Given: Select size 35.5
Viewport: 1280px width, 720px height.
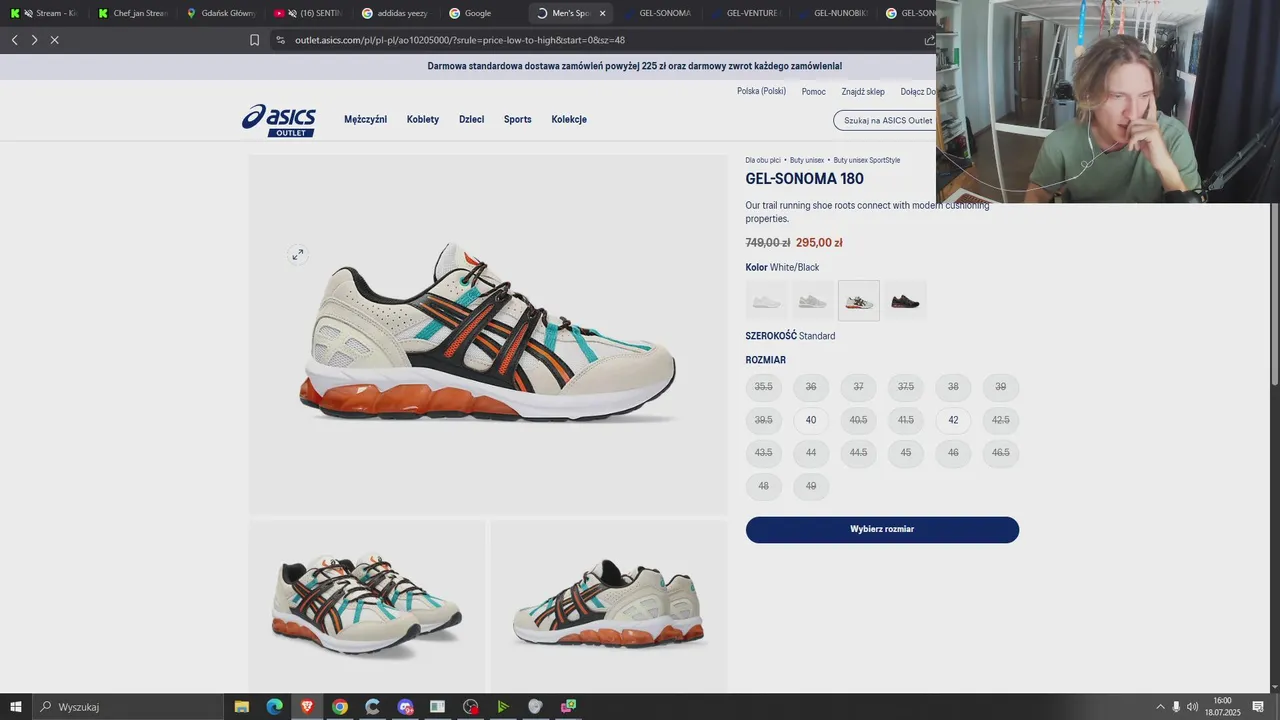Looking at the screenshot, I should [764, 387].
